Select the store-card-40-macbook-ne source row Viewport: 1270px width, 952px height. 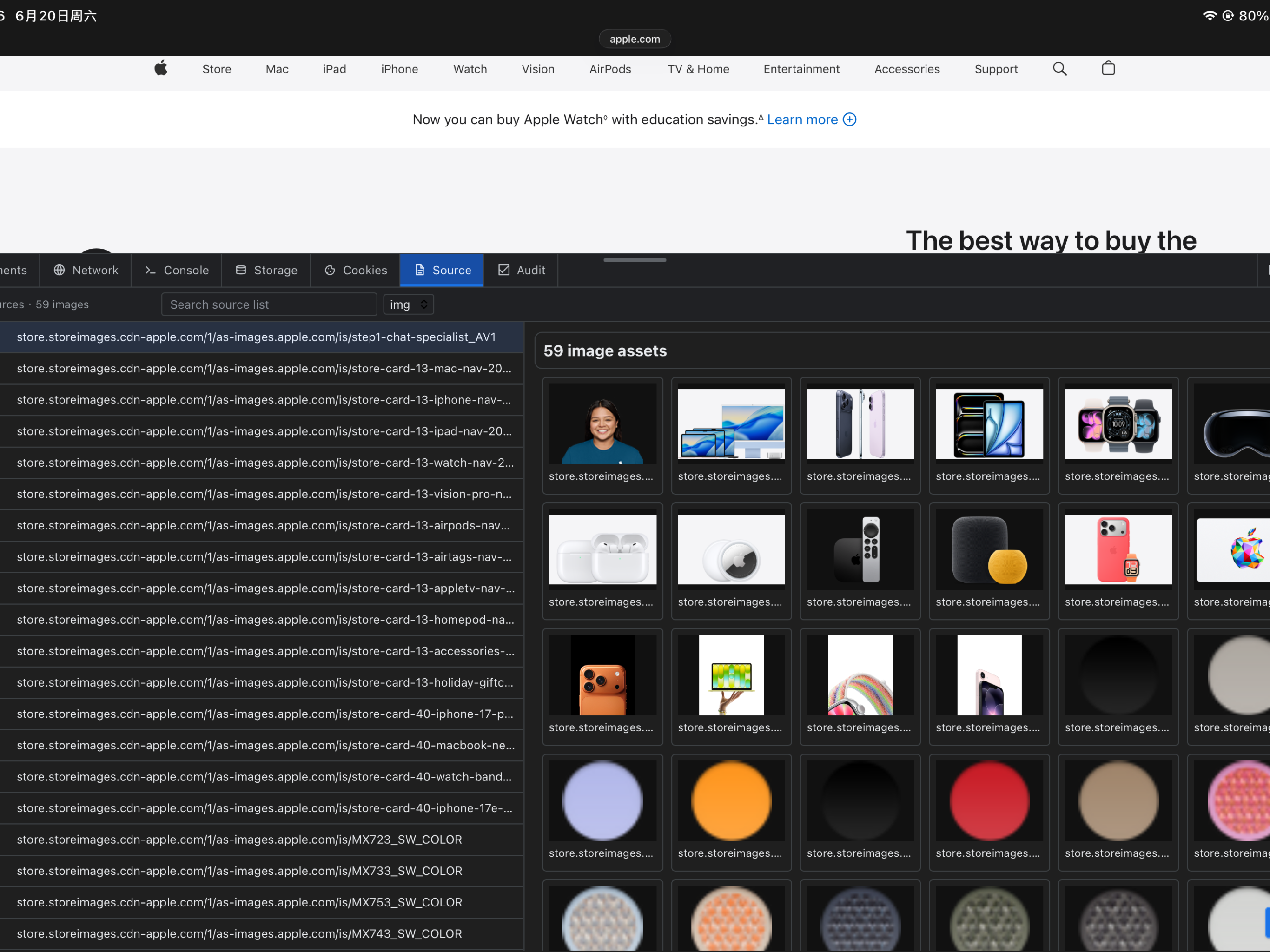click(x=262, y=745)
